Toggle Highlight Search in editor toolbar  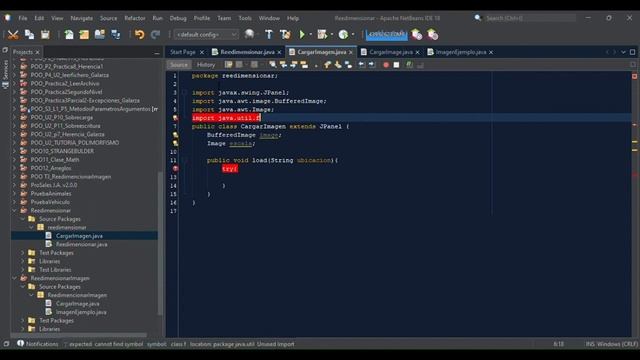[x=304, y=64]
